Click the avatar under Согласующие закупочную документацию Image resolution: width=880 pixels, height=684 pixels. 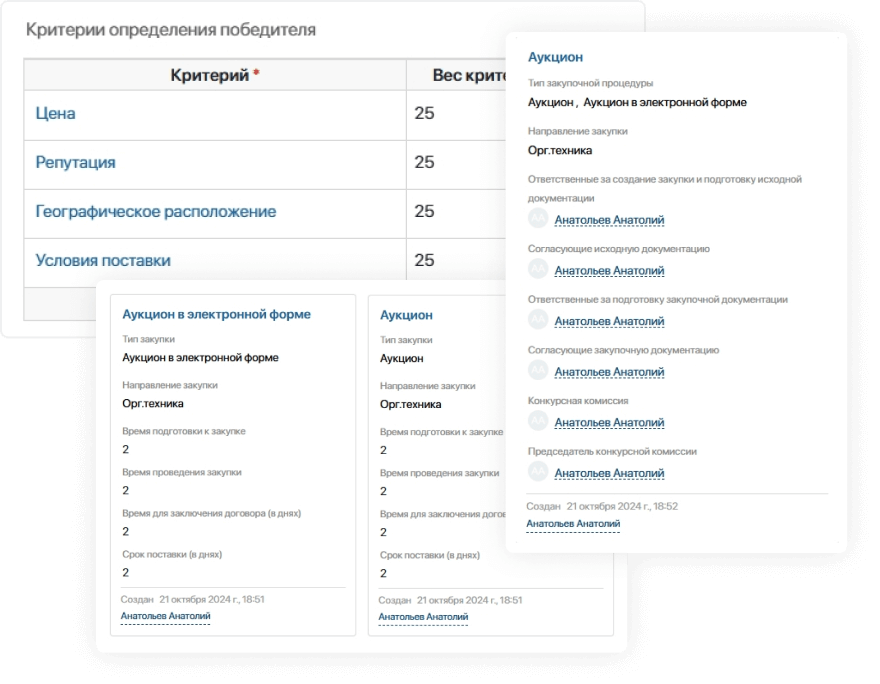[540, 370]
